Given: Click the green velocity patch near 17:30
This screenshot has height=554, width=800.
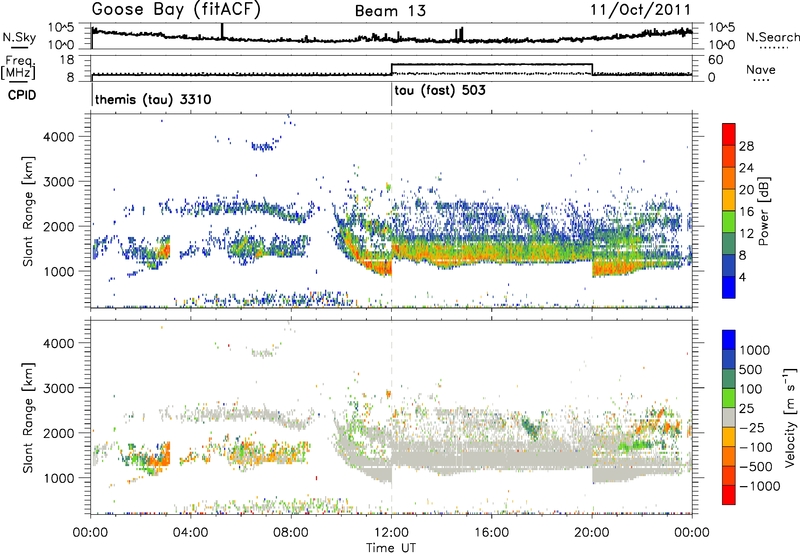Looking at the screenshot, I should pos(533,426).
